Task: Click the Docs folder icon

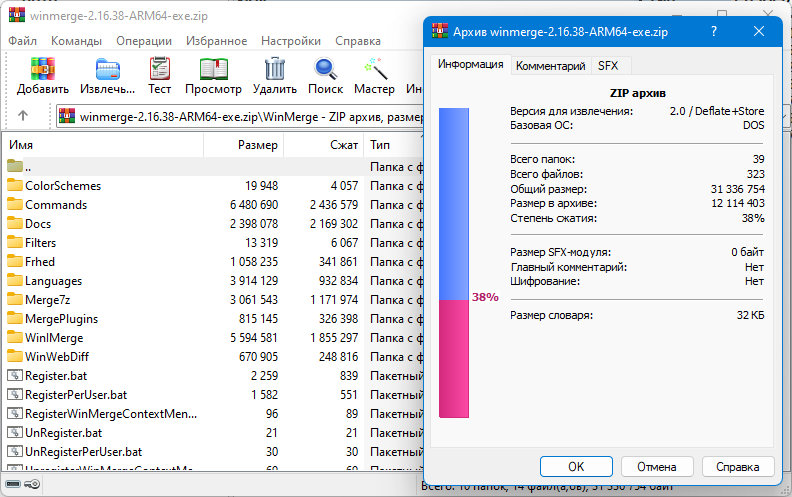Action: point(15,223)
